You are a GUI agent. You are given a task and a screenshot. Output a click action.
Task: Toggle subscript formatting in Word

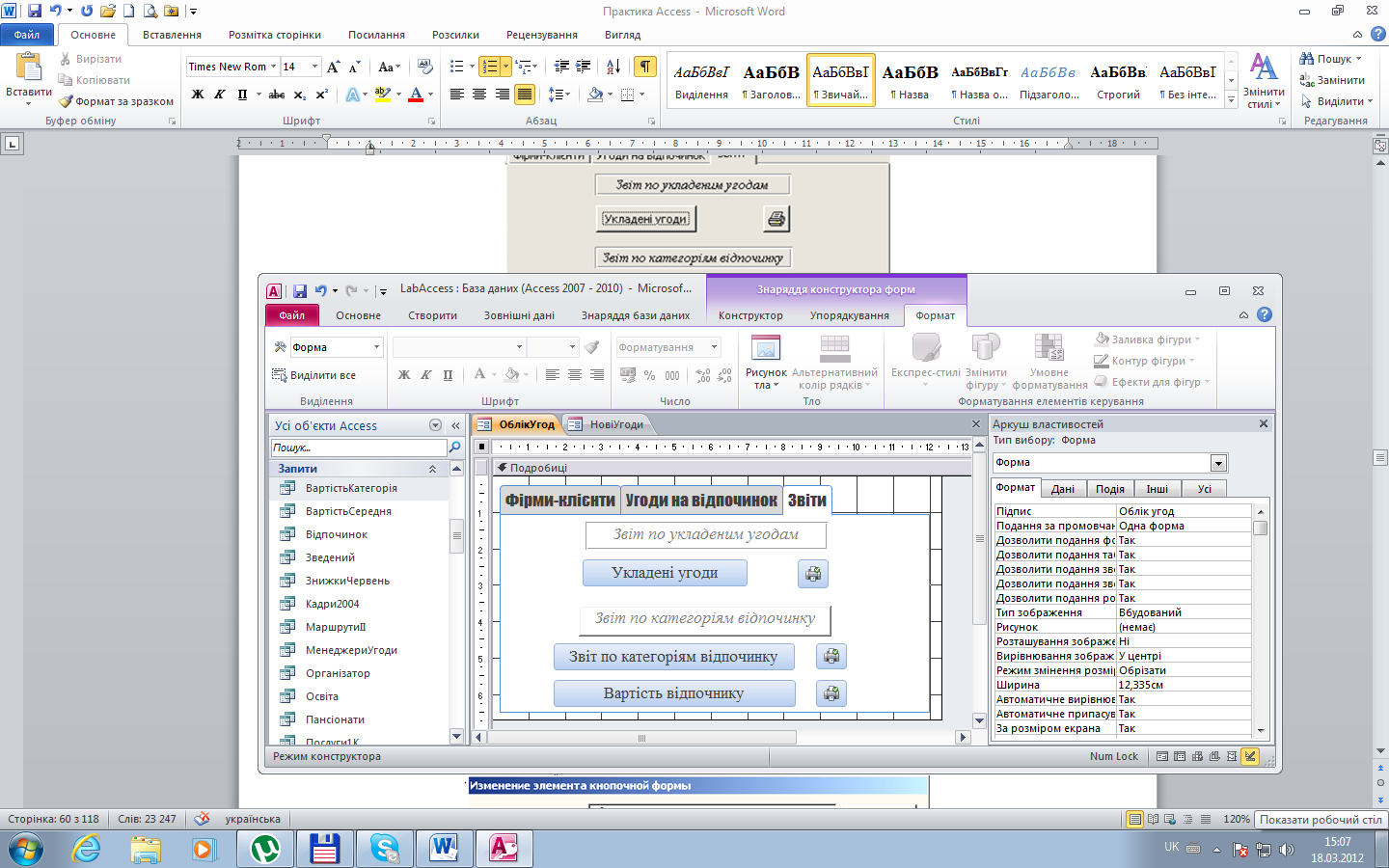[300, 95]
